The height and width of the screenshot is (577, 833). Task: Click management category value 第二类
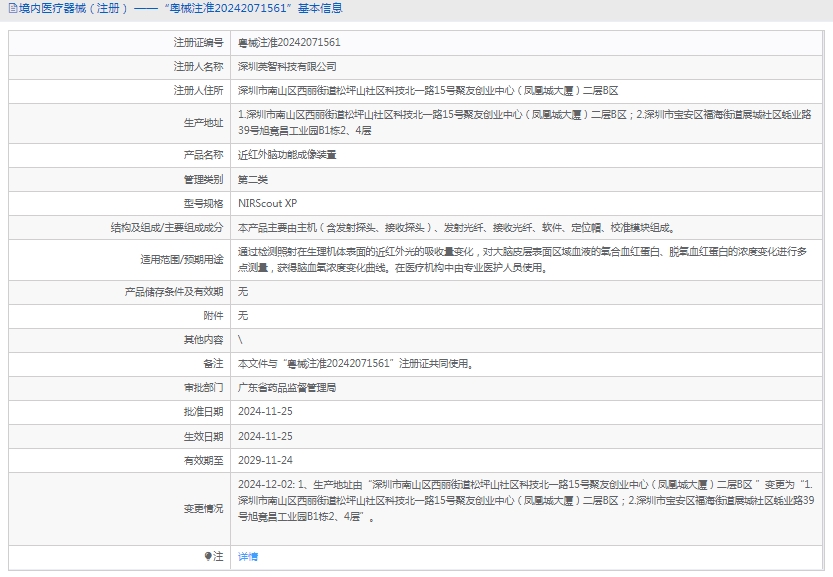253,179
